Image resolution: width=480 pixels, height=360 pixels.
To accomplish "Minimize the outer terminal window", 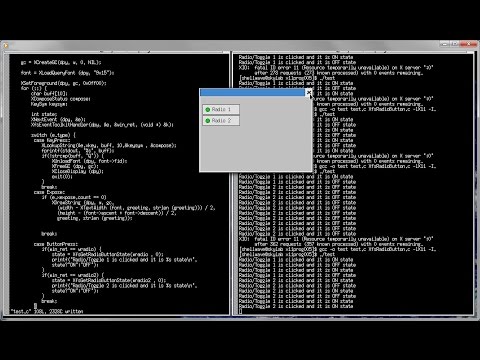I will click(x=444, y=44).
